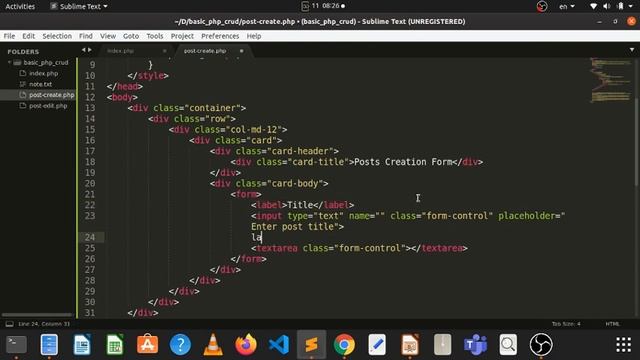Image resolution: width=640 pixels, height=360 pixels.
Task: Click the index.php file icon in sidebar
Action: 23,73
